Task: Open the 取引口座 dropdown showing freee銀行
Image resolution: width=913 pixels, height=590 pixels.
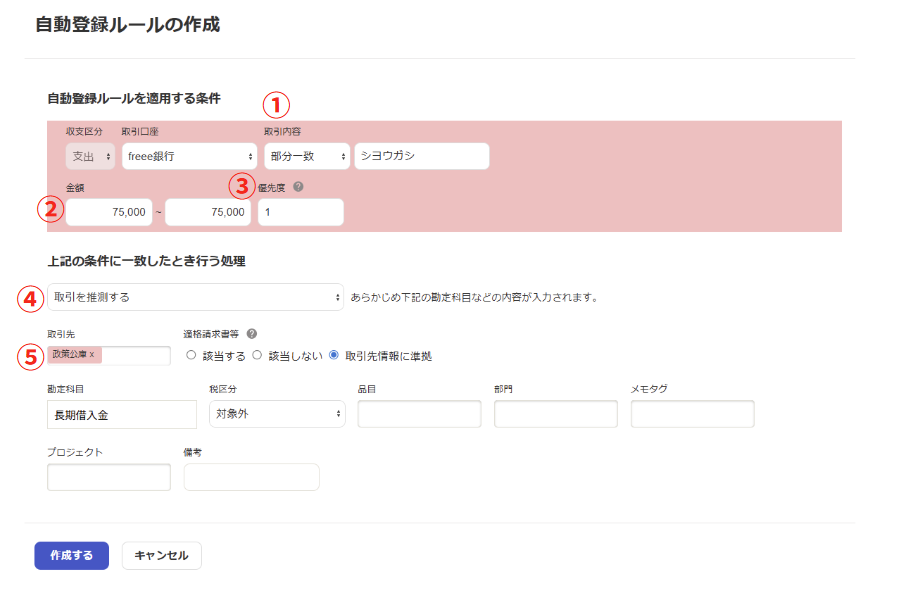Action: 189,157
